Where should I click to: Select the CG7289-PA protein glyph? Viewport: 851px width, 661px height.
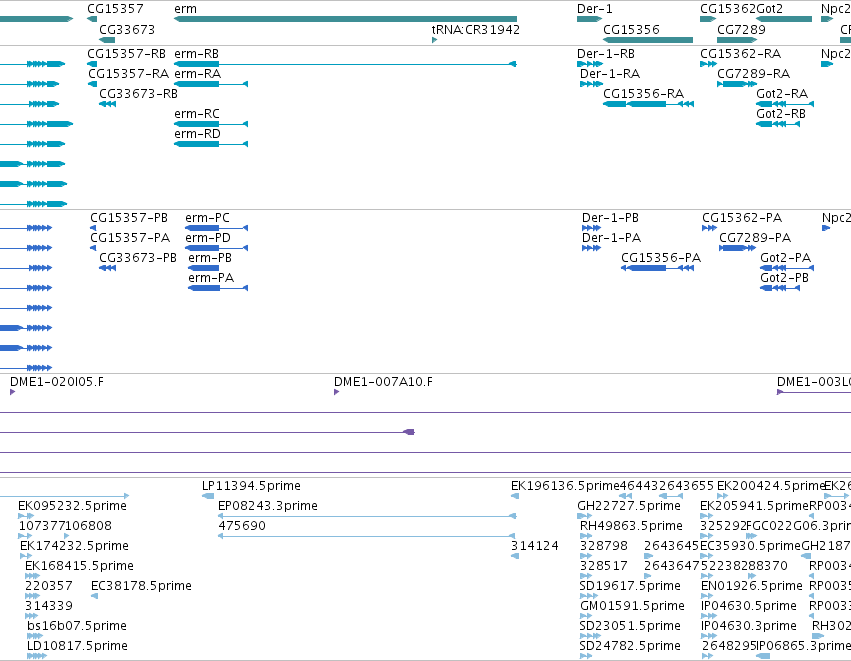[738, 248]
